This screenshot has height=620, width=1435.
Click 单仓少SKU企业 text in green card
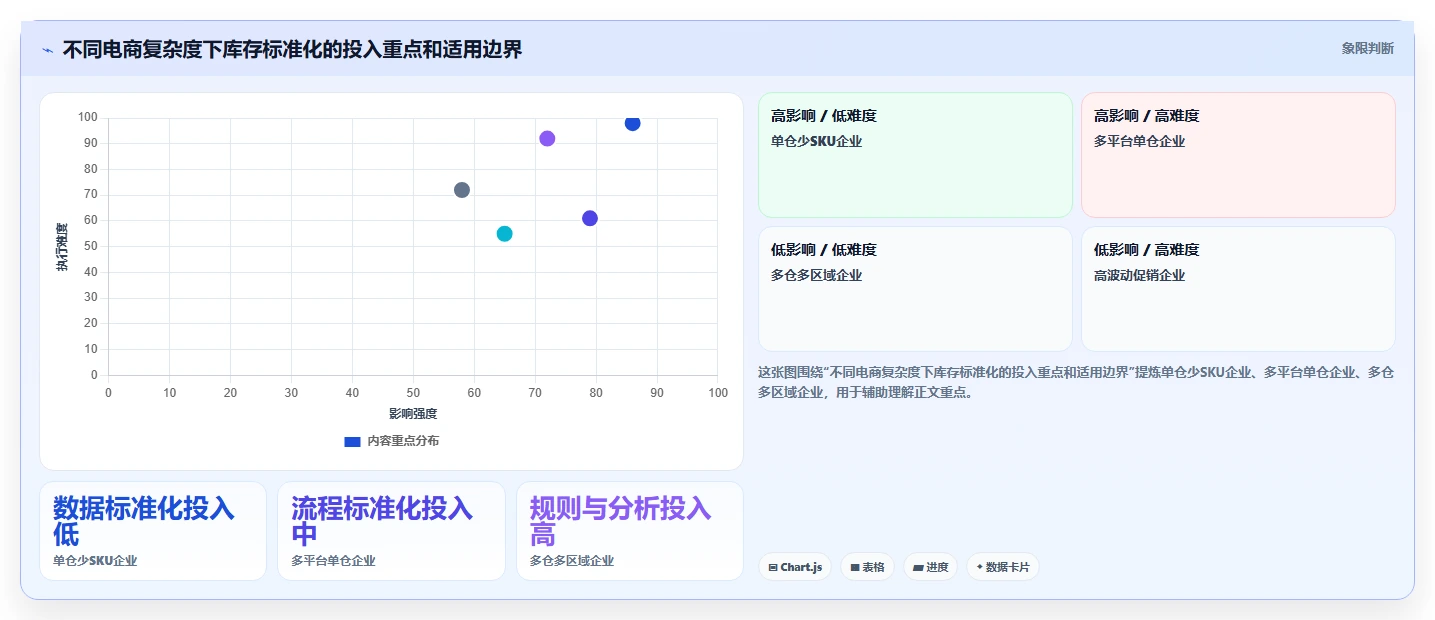816,141
